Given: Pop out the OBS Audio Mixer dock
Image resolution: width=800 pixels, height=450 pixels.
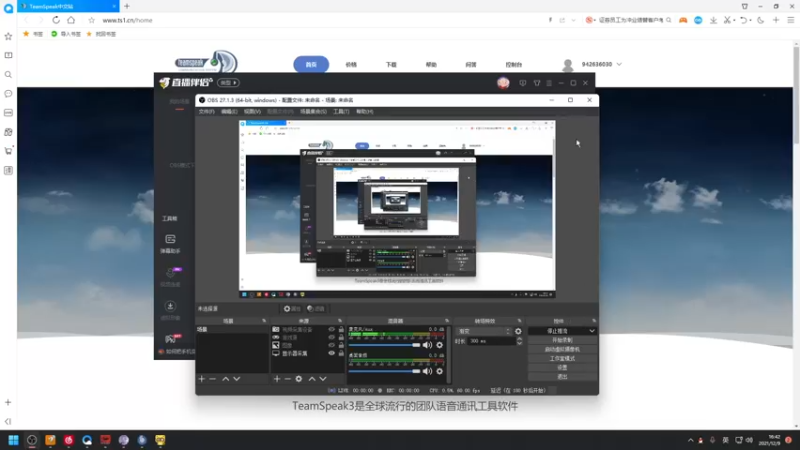Looking at the screenshot, I should click(x=446, y=321).
